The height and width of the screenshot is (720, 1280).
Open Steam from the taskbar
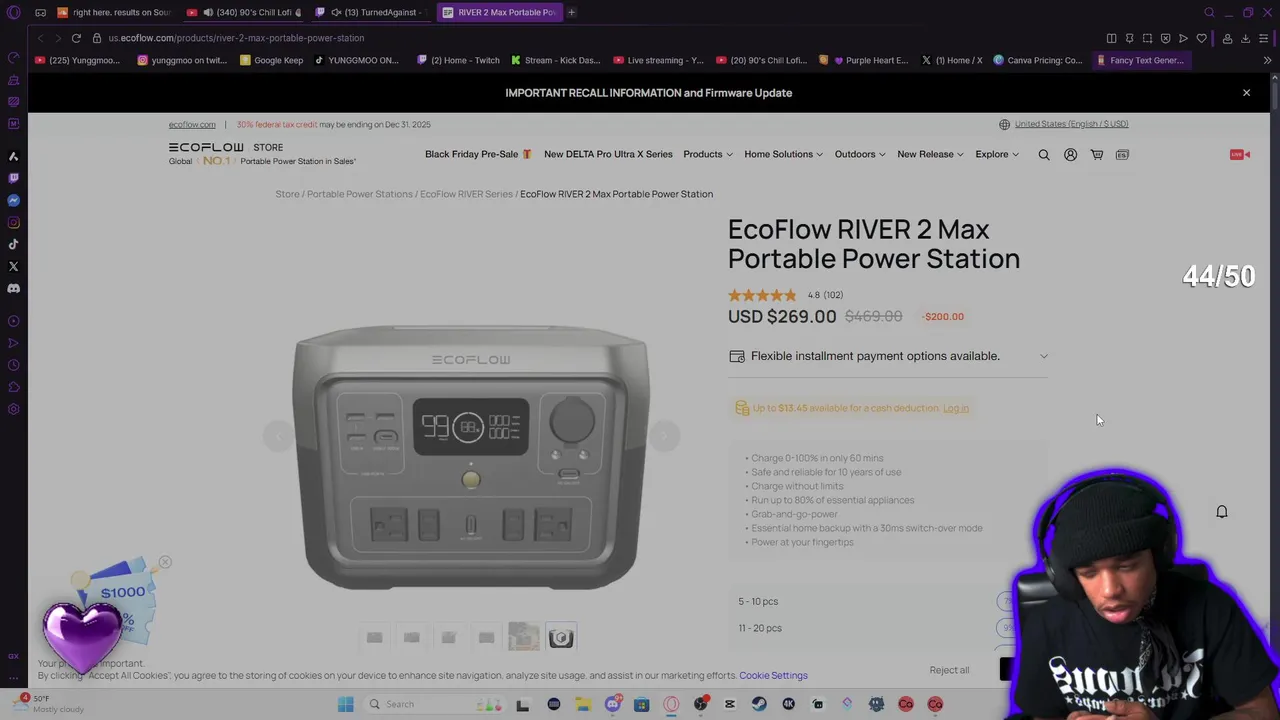click(x=759, y=704)
